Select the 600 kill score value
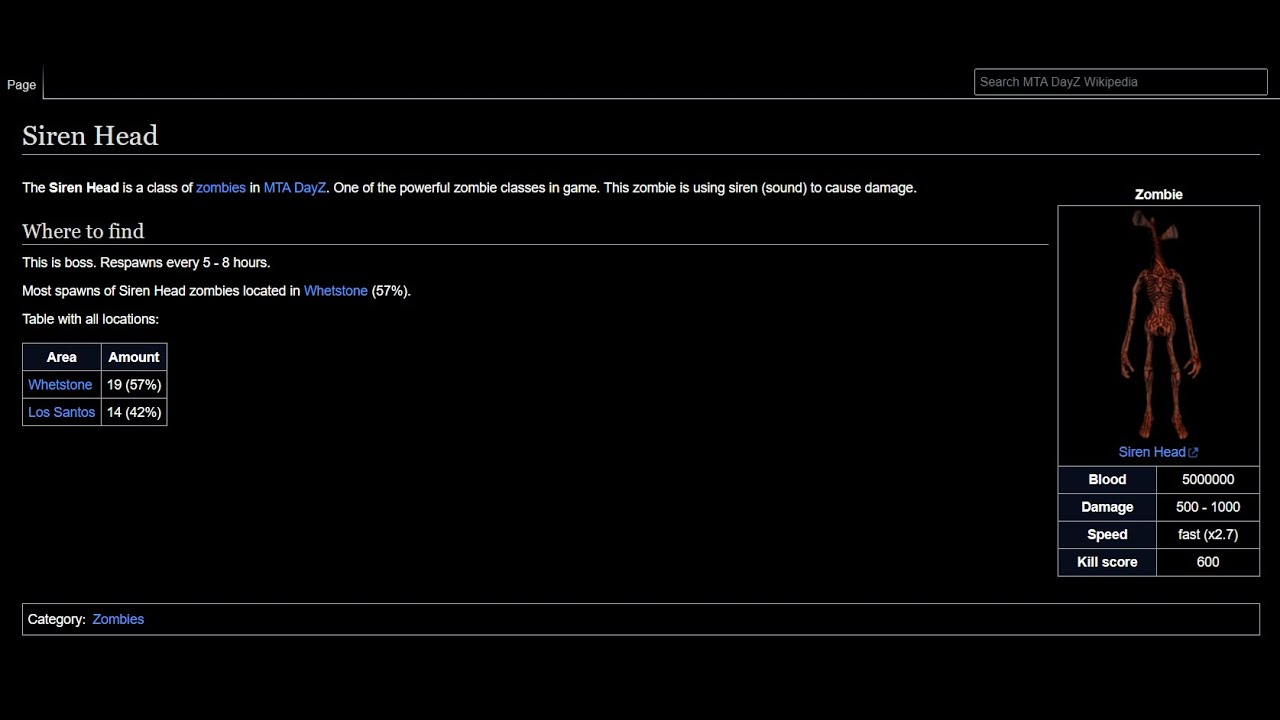The width and height of the screenshot is (1280, 720). [x=1208, y=562]
